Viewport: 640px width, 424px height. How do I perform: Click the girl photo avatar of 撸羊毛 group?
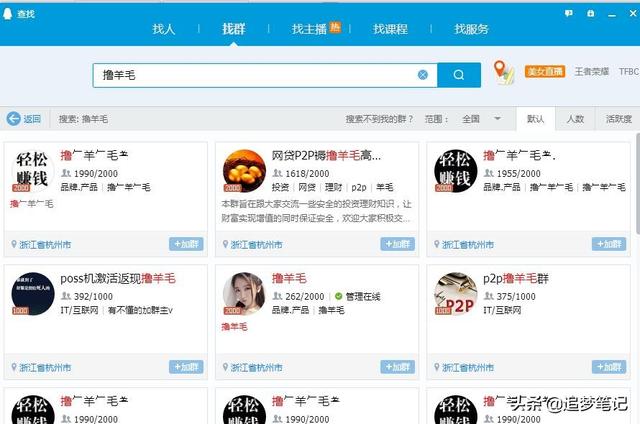click(x=243, y=294)
